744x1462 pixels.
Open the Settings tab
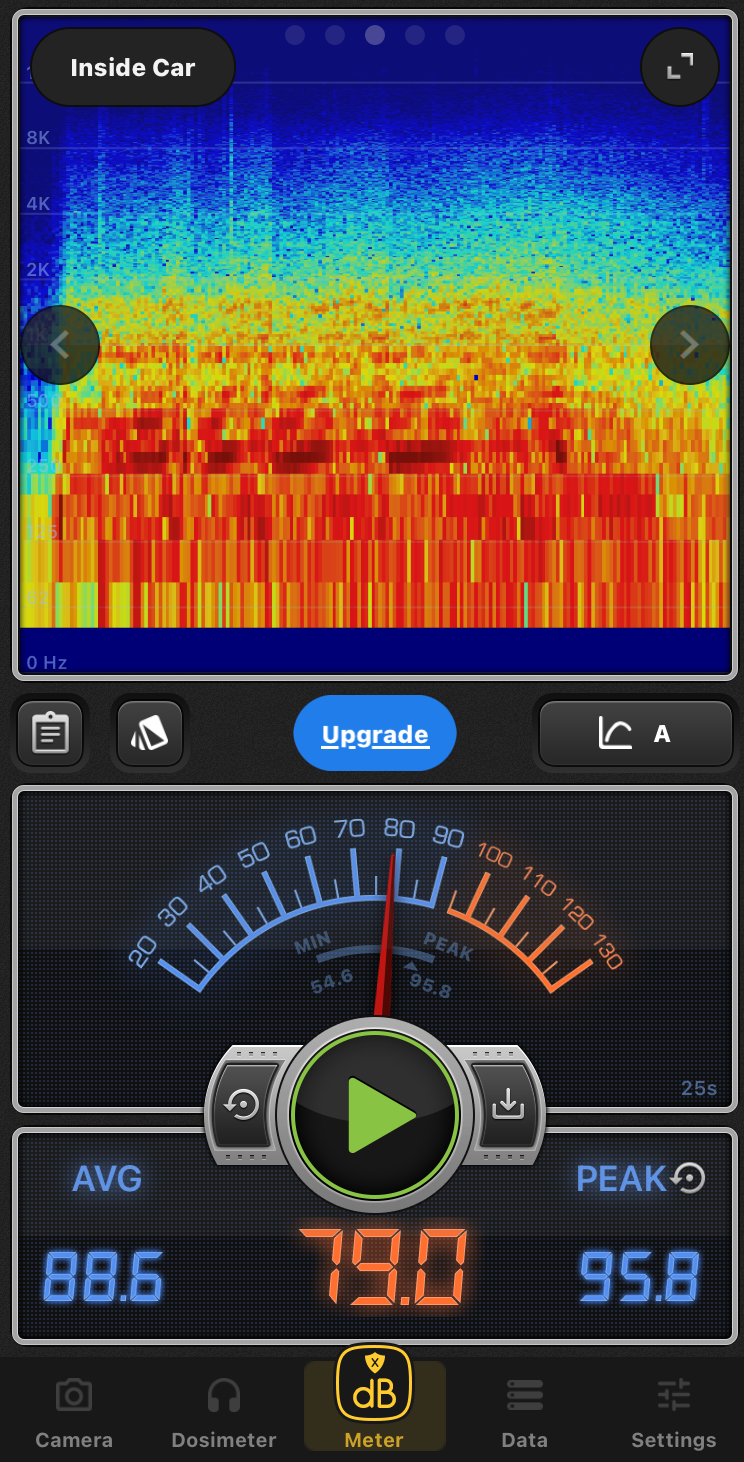point(673,1412)
